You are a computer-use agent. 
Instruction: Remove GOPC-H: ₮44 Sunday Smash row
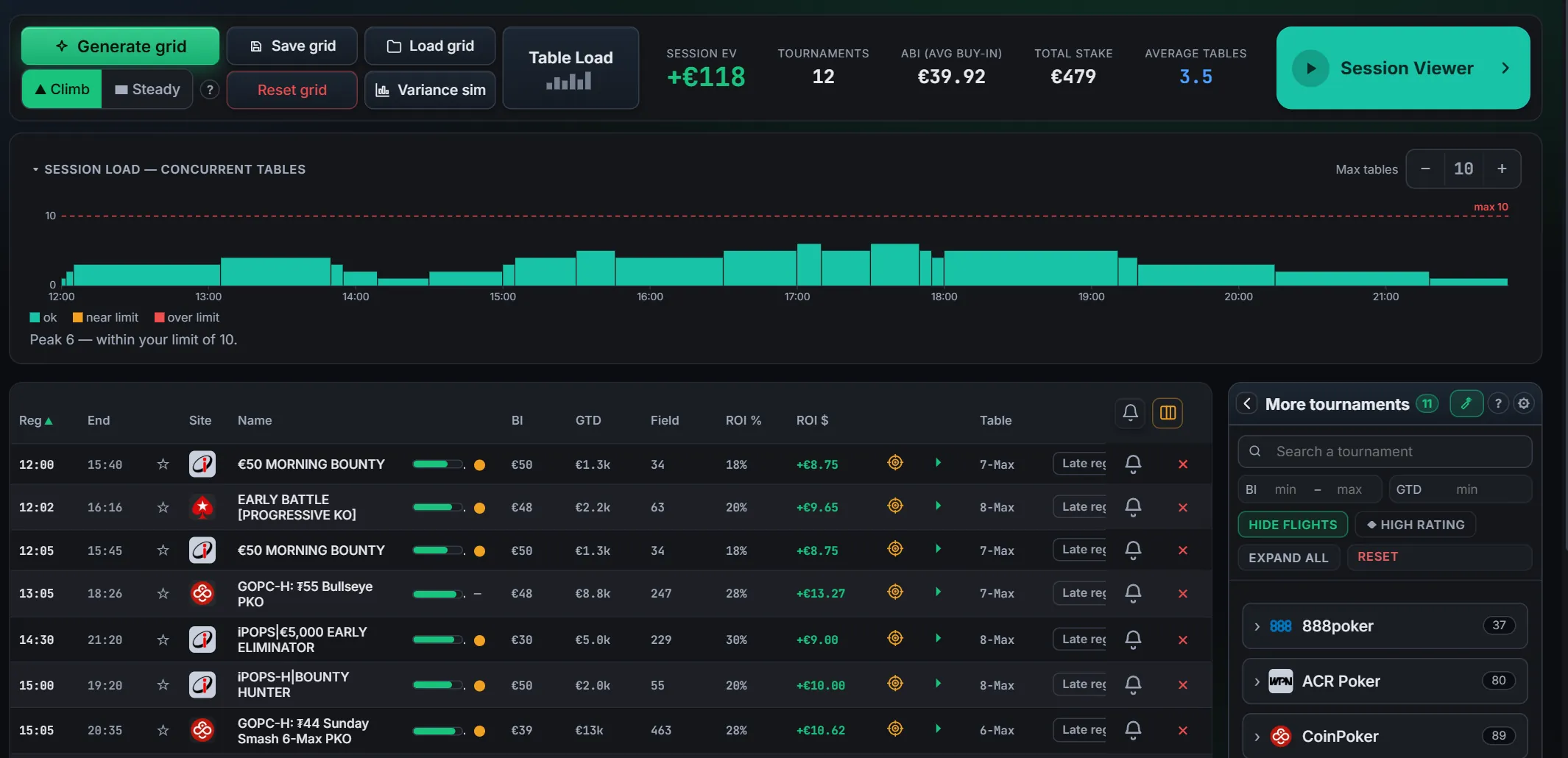coord(1183,730)
